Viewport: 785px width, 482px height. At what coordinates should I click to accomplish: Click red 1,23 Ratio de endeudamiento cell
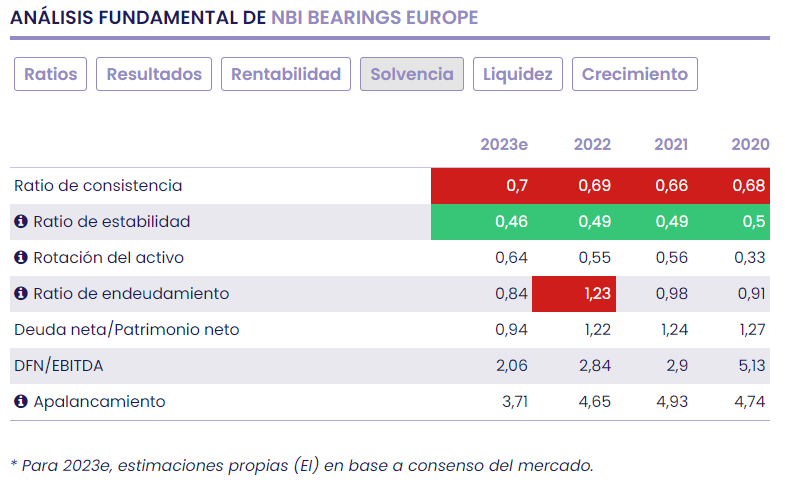574,294
